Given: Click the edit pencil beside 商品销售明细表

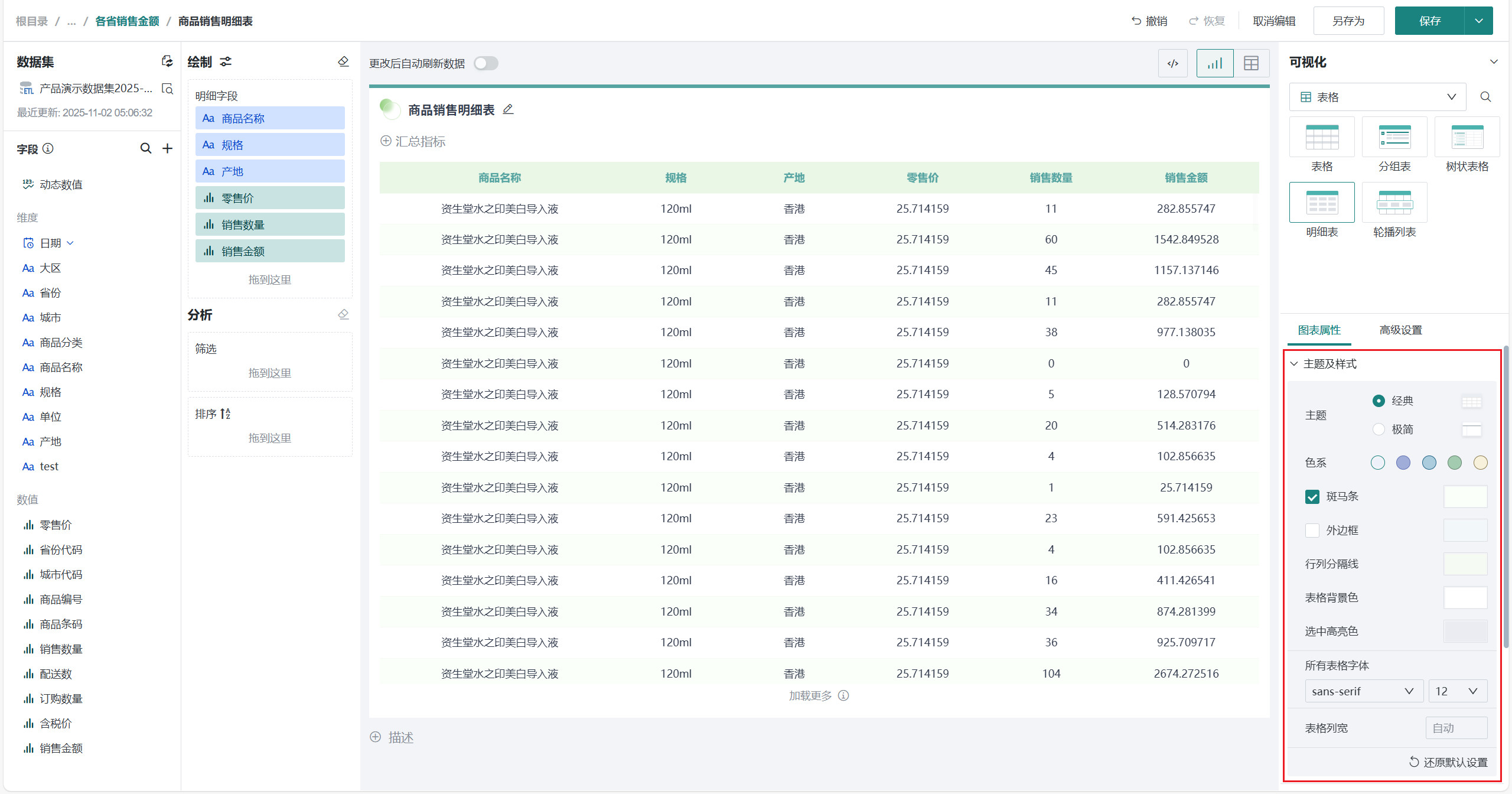Looking at the screenshot, I should coord(508,109).
